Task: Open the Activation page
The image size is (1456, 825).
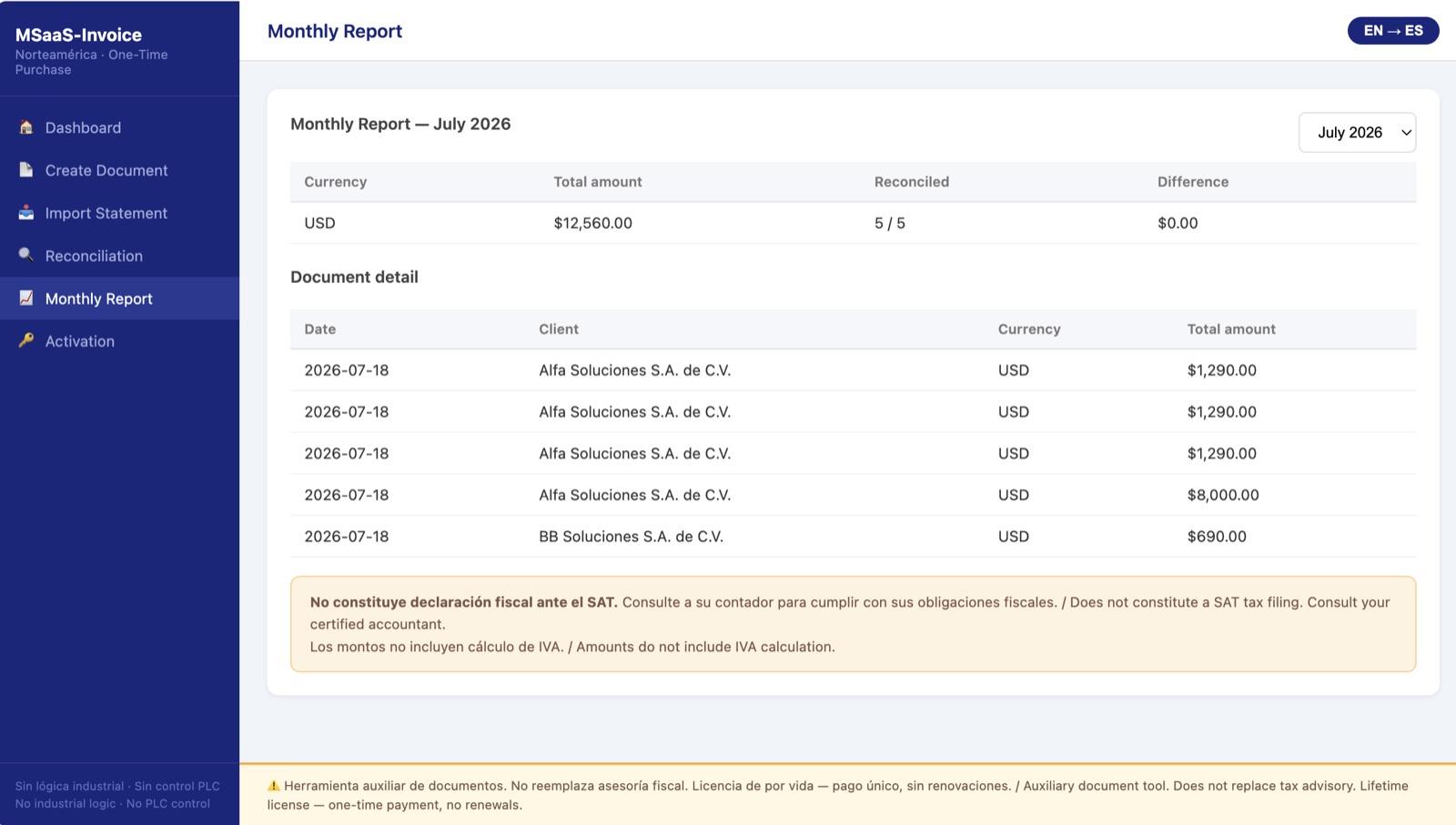Action: click(119, 341)
